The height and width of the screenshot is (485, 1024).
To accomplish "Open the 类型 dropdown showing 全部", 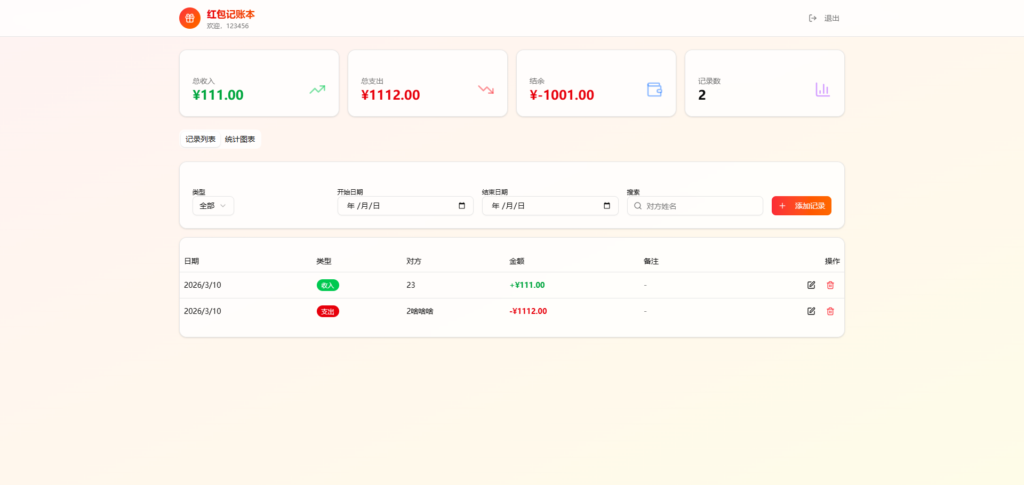I will (213, 206).
